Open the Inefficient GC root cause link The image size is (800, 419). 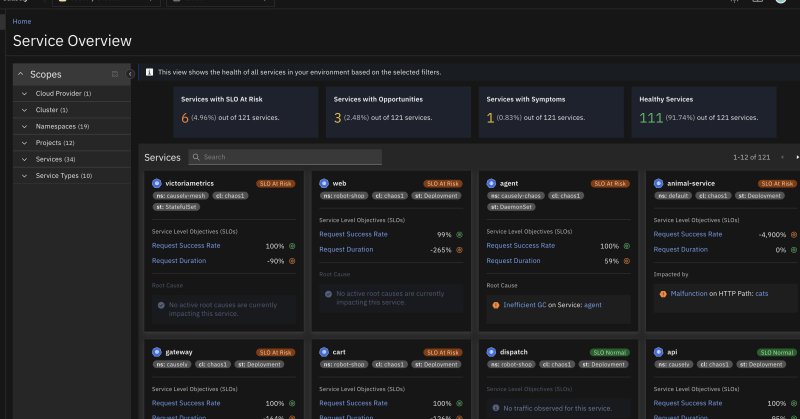[524, 305]
